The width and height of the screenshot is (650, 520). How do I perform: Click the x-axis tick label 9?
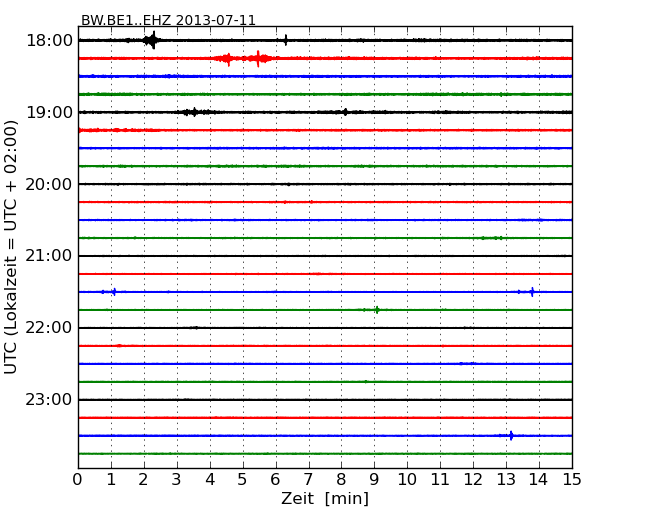[374, 479]
